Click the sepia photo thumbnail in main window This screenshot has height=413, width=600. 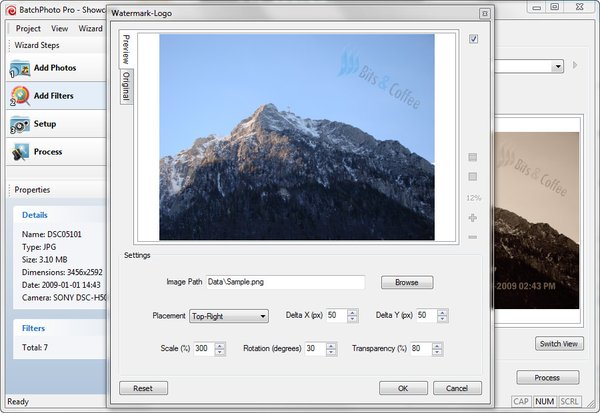[x=536, y=220]
